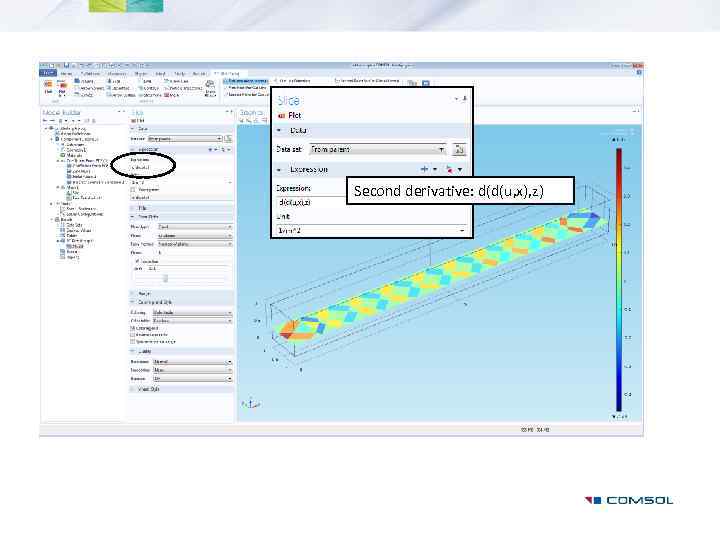Open 'From parent' dropdown in the enlarged callout
This screenshot has width=720, height=540.
point(378,149)
